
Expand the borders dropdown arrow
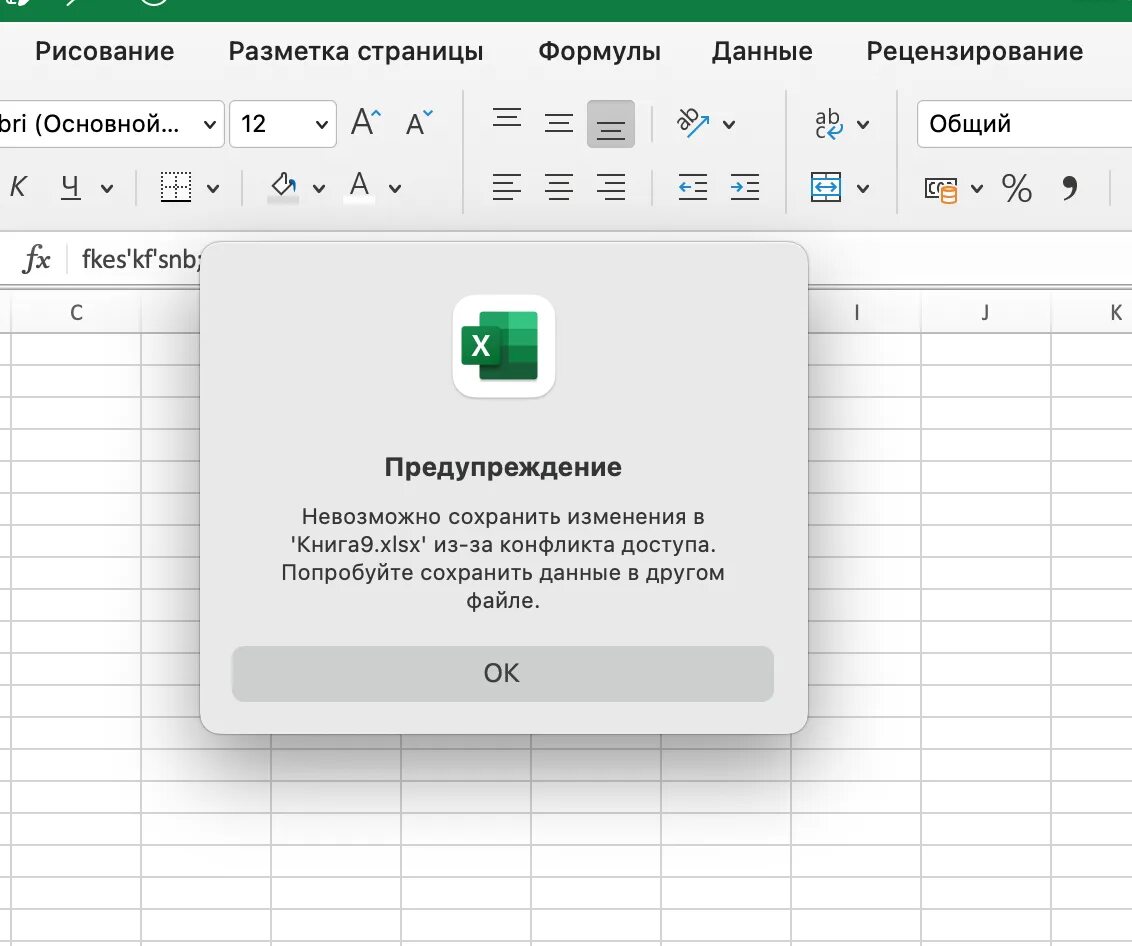[213, 188]
